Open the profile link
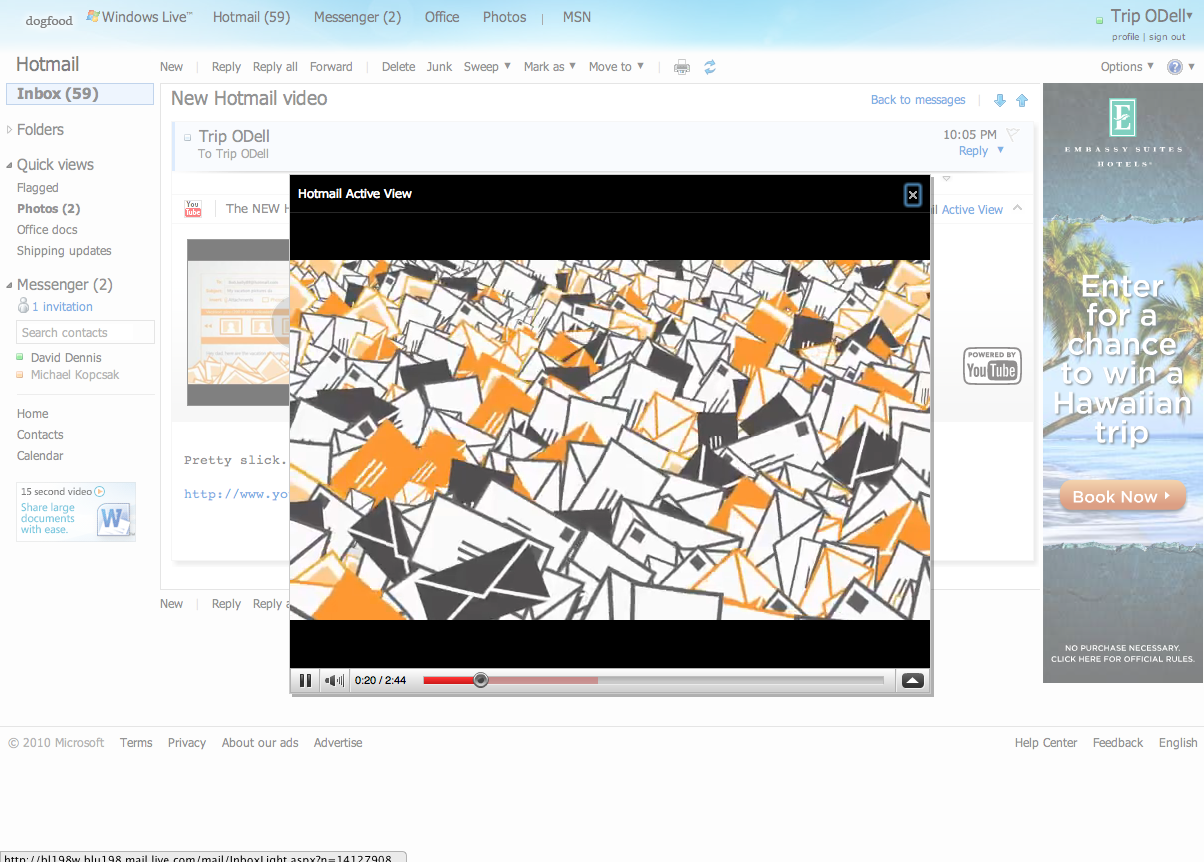Screen dimensions: 1204x862 click(1125, 37)
